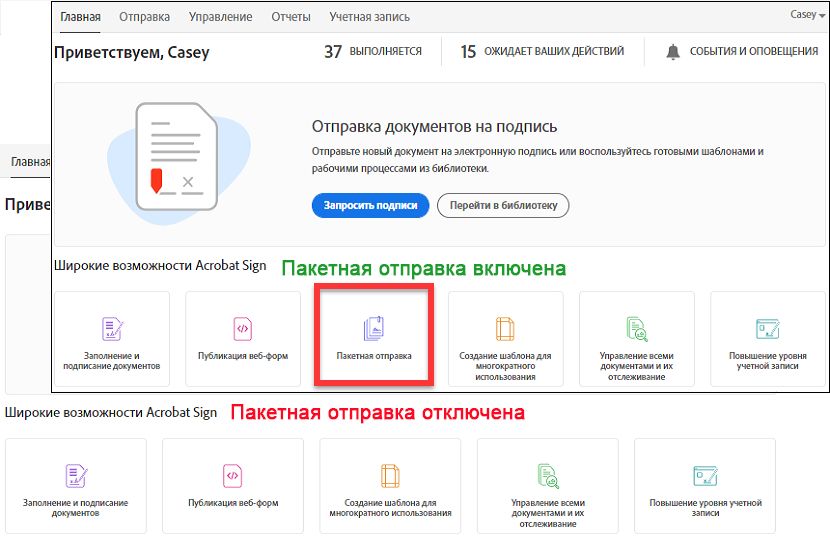The height and width of the screenshot is (538, 830).
Task: Click Создание шаблона для многократного использования label, top window
Action: point(506,366)
